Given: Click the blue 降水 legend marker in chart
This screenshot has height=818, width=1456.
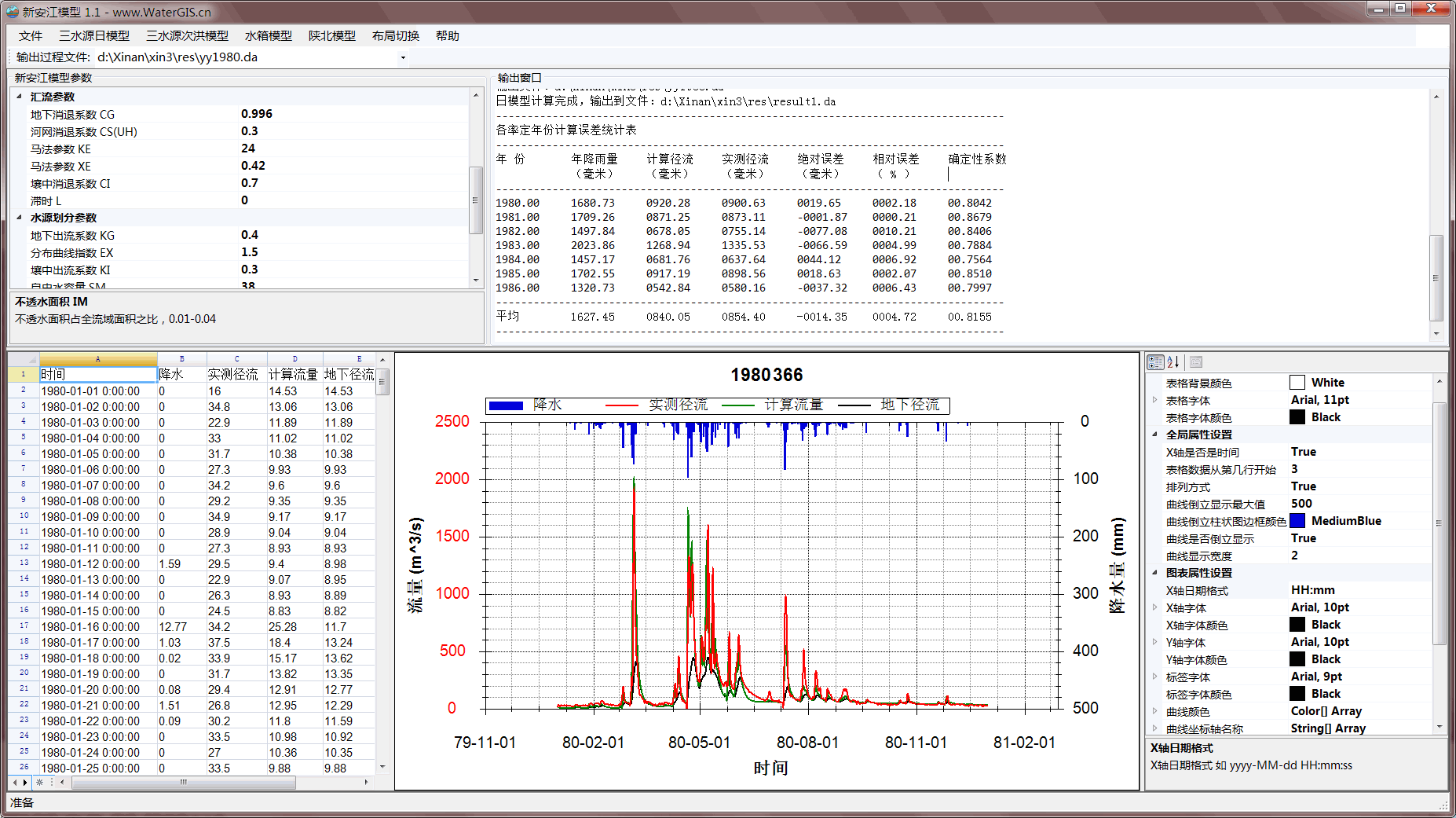Looking at the screenshot, I should click(x=506, y=405).
